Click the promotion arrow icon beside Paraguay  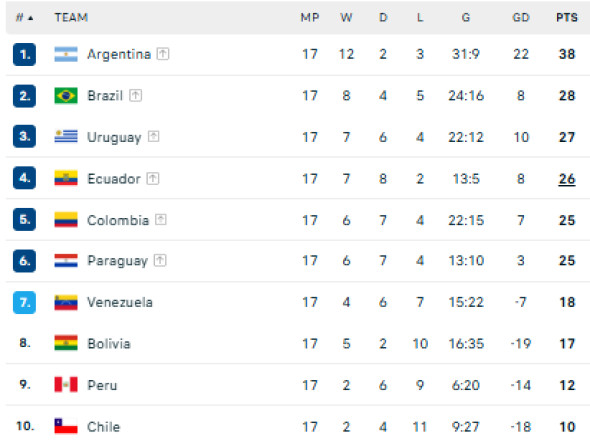tap(160, 260)
